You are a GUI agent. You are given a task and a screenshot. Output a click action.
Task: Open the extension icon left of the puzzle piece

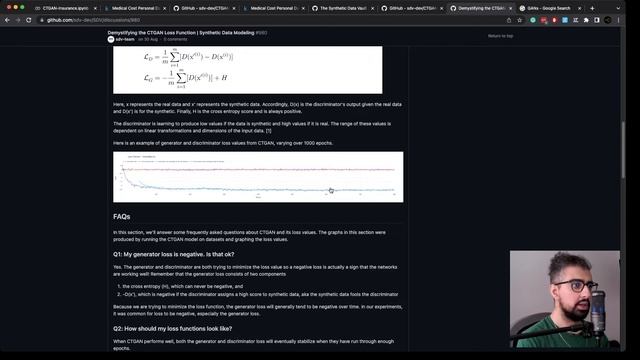(576, 20)
